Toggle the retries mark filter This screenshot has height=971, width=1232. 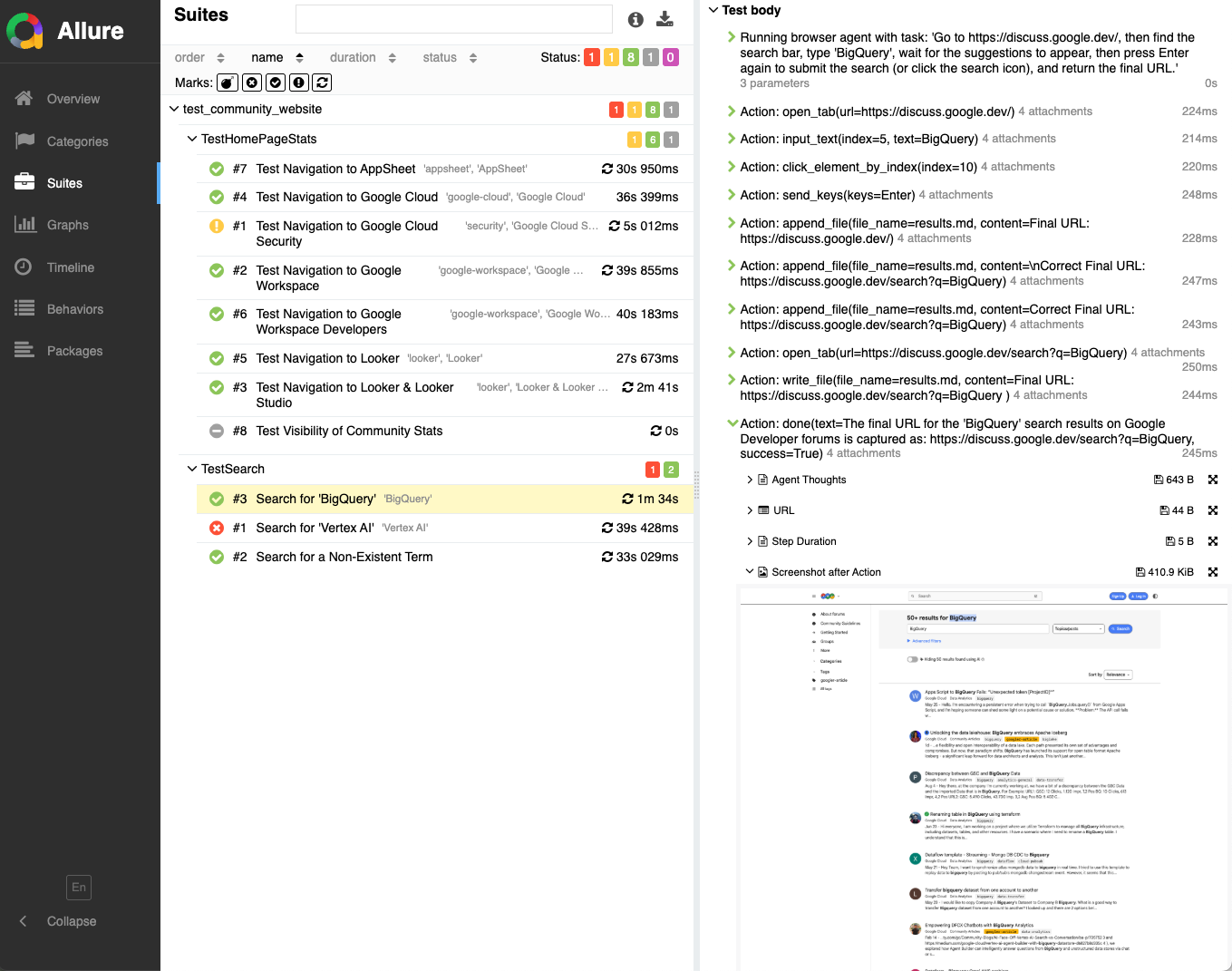pyautogui.click(x=322, y=83)
